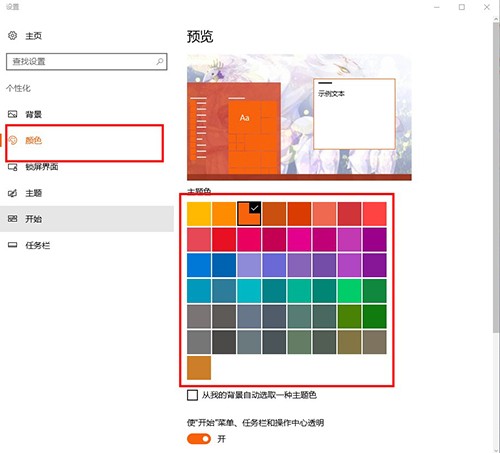Open Lock screen icon in sidebar

click(13, 167)
